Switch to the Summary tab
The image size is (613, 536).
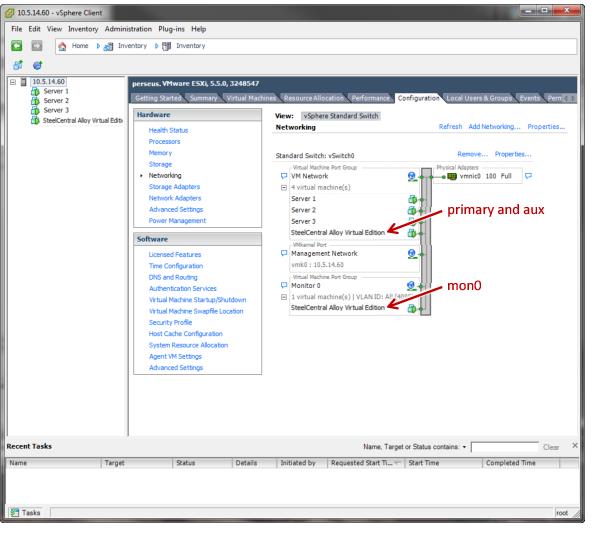(203, 98)
